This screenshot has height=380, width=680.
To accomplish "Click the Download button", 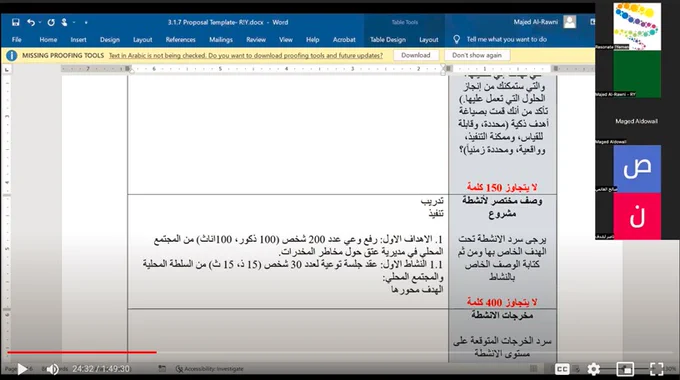I will point(415,55).
